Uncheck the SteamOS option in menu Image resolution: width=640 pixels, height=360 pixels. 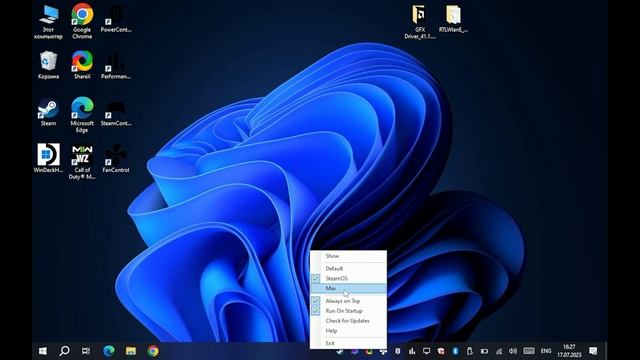(x=348, y=278)
